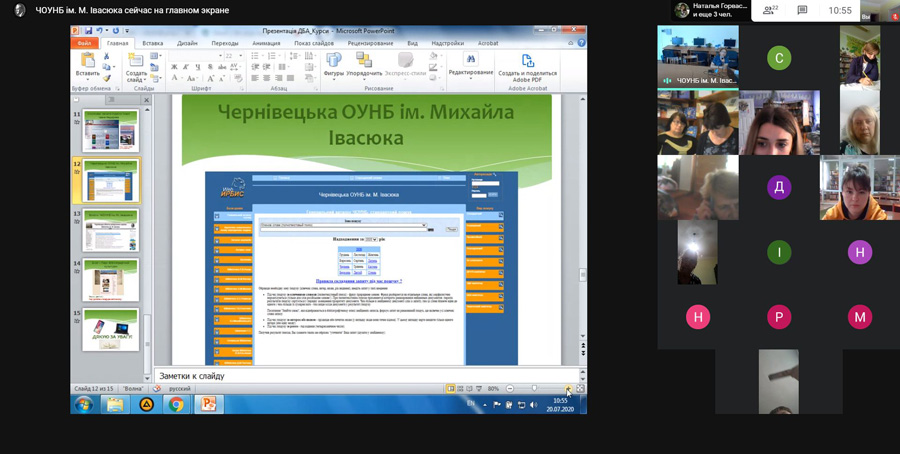
Task: Start Slide Show view from status bar
Action: click(479, 389)
